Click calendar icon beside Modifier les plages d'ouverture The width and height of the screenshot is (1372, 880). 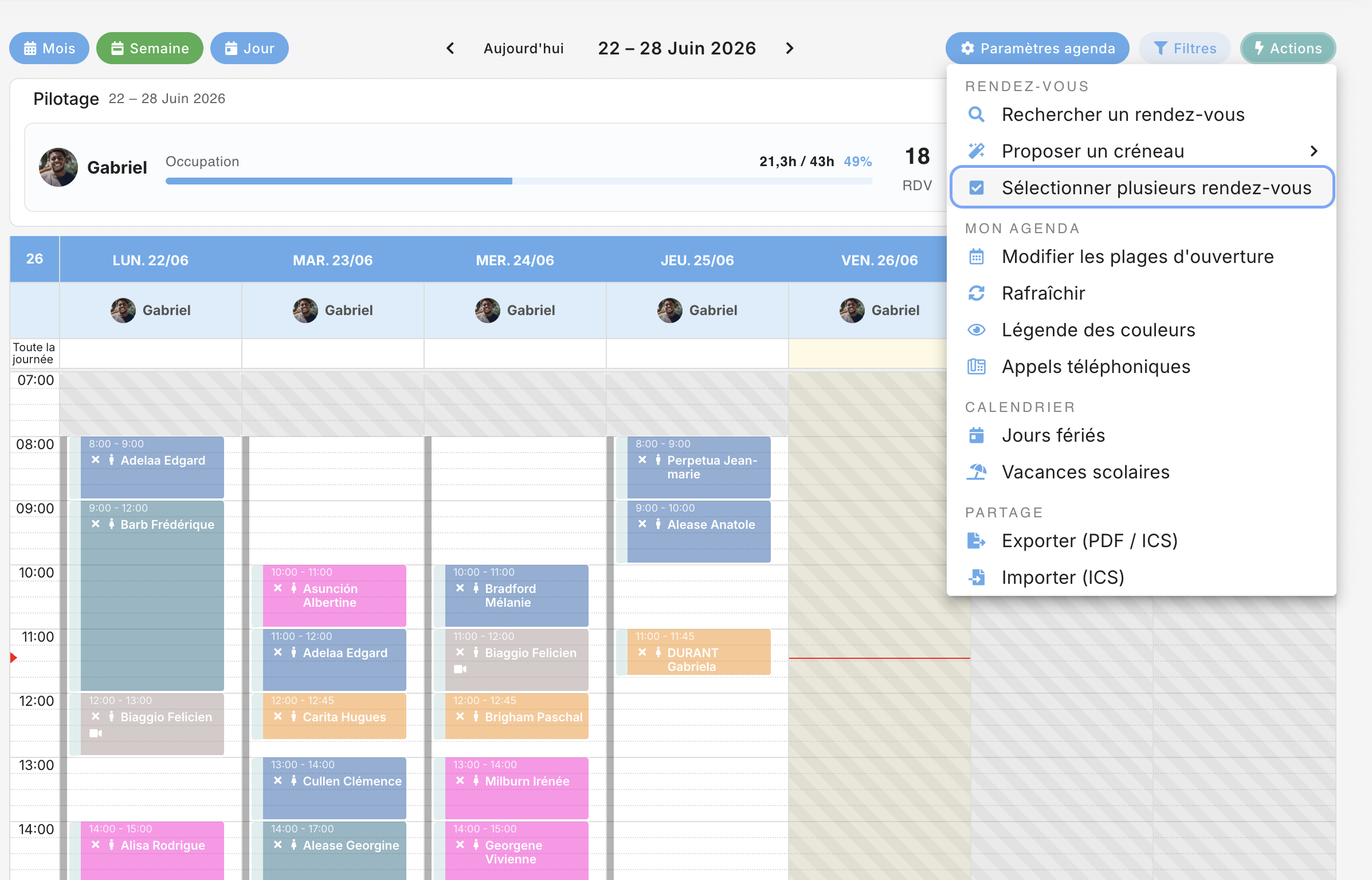coord(976,257)
